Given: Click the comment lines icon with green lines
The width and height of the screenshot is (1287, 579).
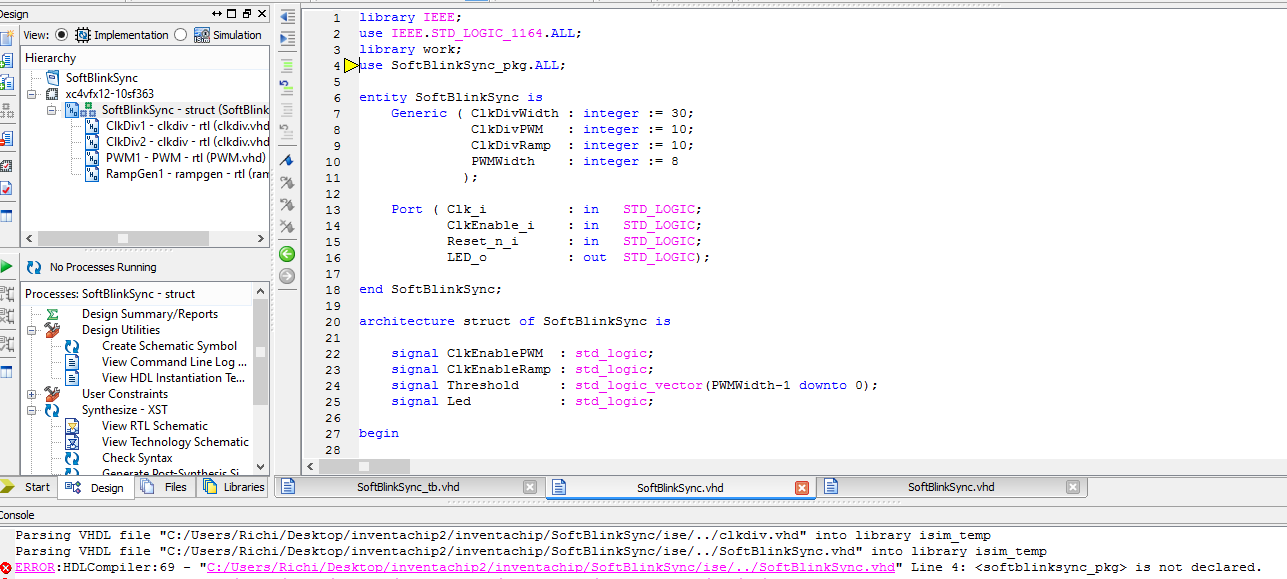Looking at the screenshot, I should (x=287, y=65).
